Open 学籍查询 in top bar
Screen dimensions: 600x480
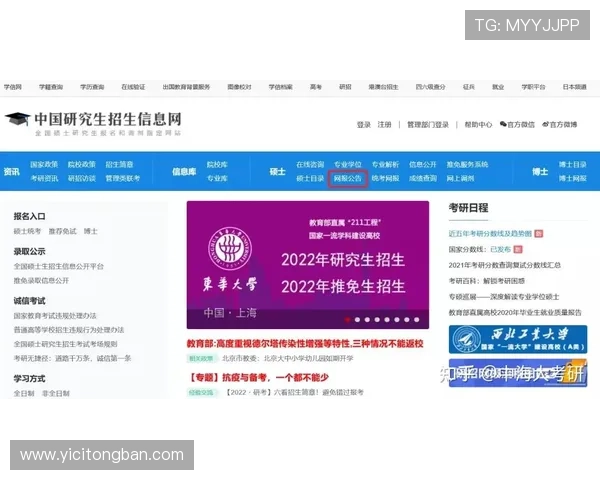click(x=51, y=87)
